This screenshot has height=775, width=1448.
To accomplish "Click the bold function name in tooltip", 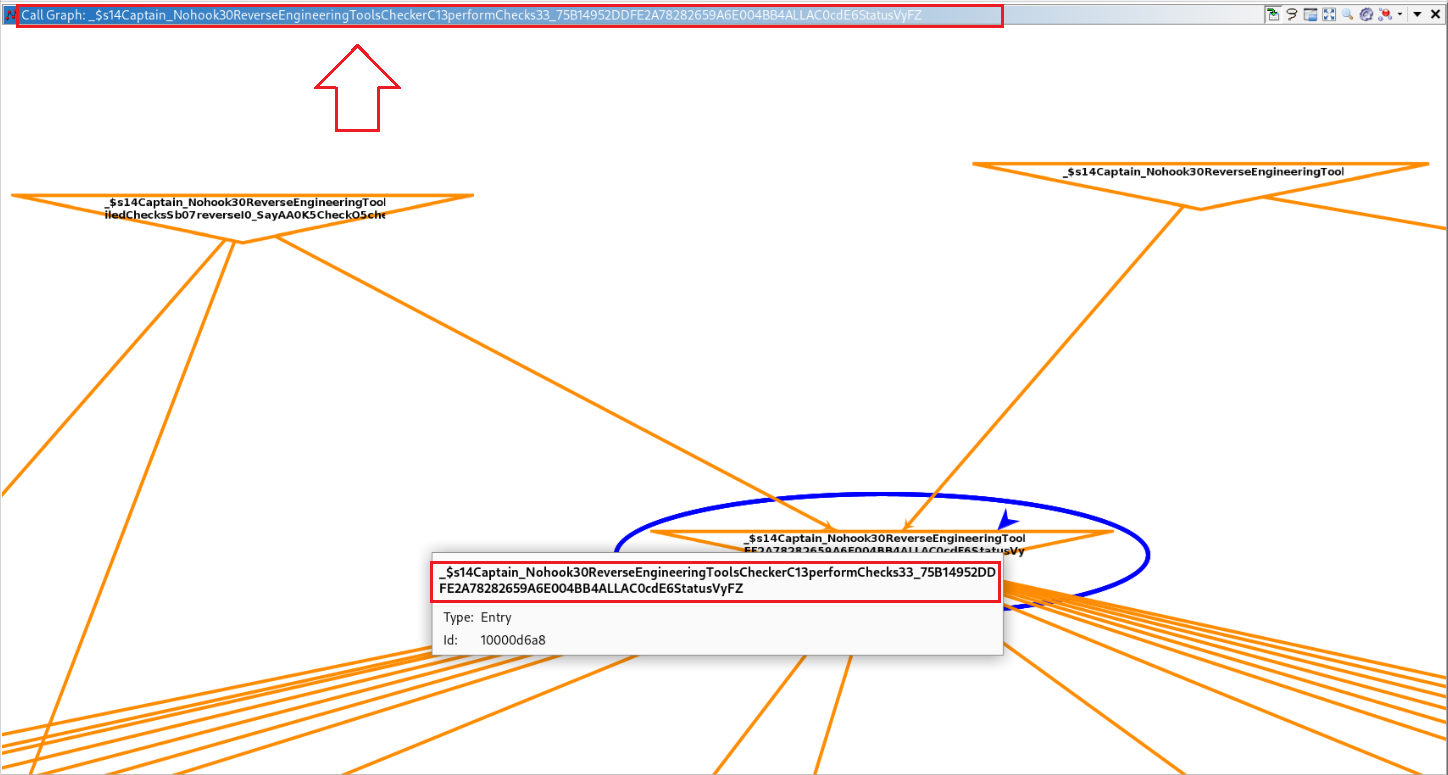I will tap(716, 581).
